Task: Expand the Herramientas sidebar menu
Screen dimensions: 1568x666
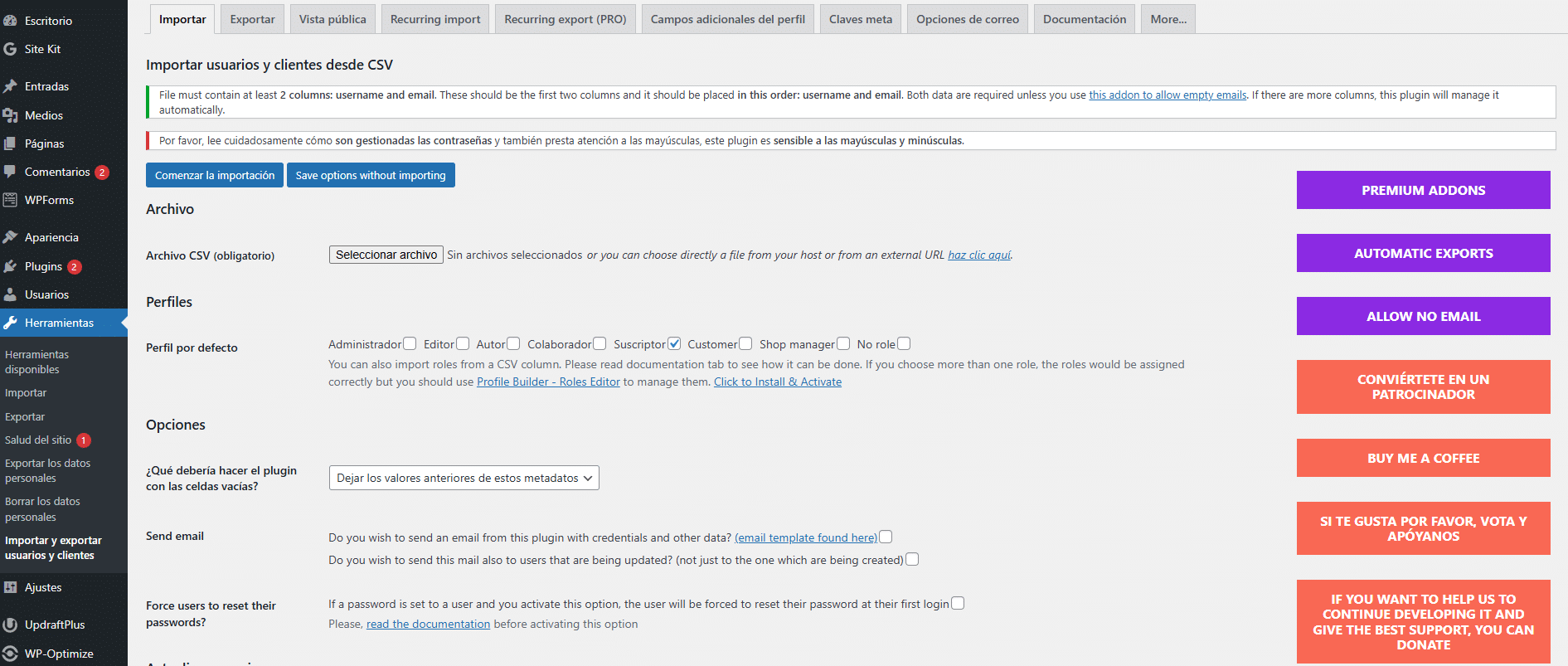Action: click(x=59, y=323)
